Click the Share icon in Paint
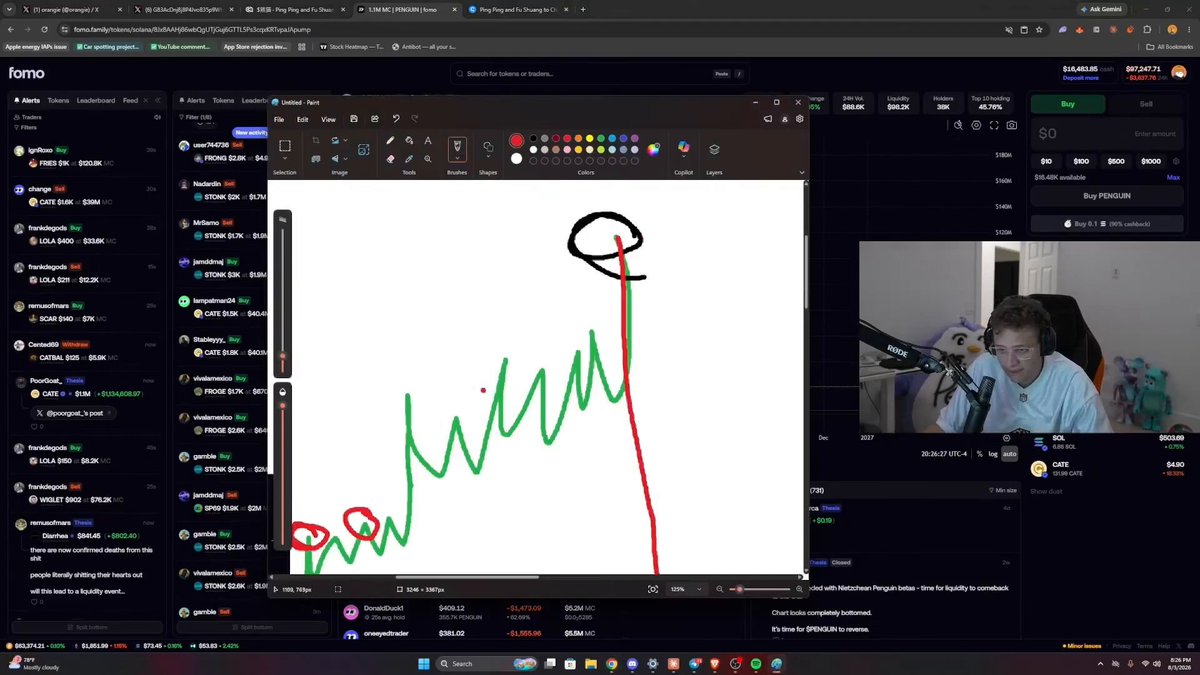The height and width of the screenshot is (675, 1200). tap(375, 119)
